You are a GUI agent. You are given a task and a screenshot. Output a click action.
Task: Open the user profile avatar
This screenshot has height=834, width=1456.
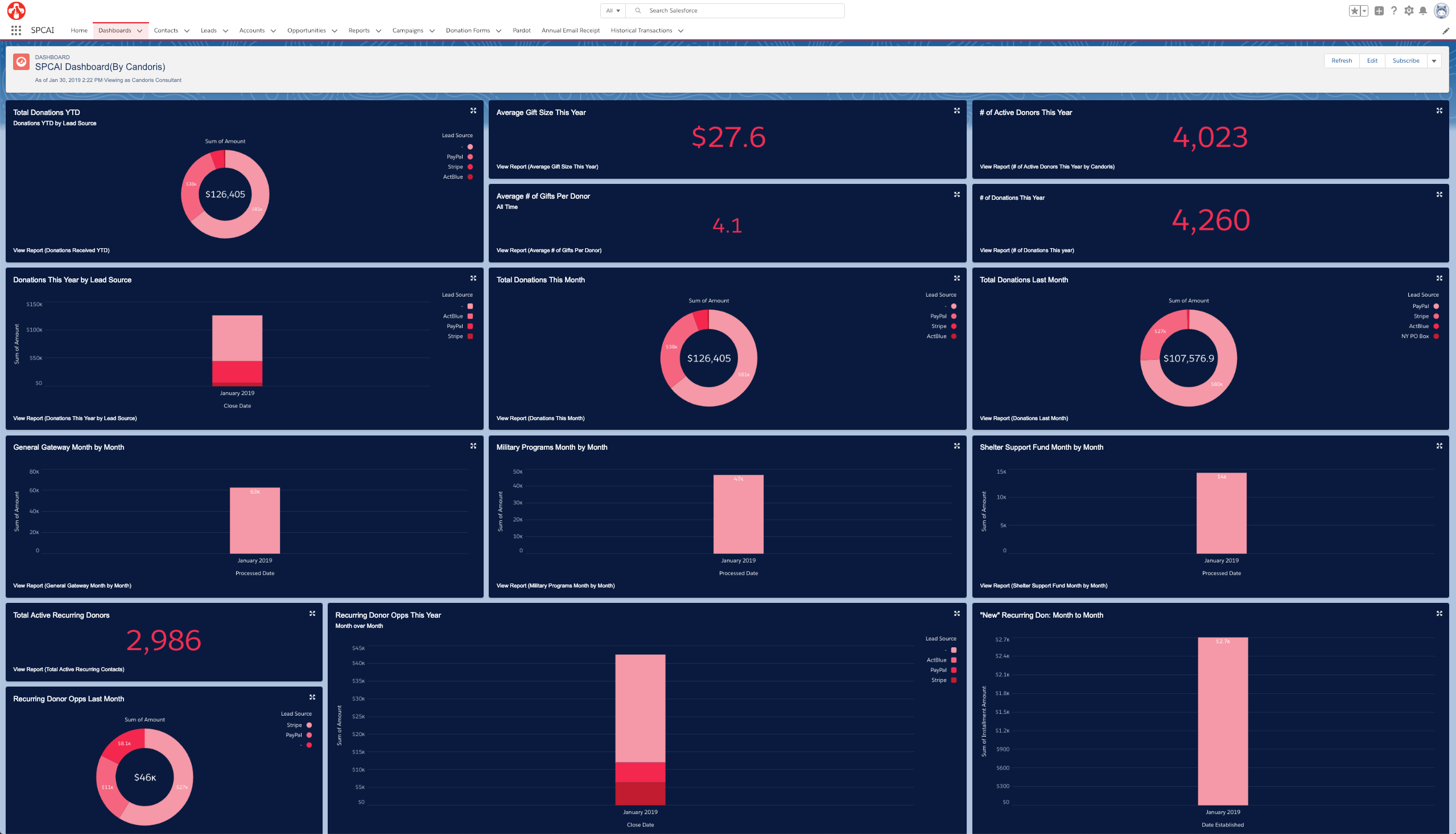(1441, 11)
